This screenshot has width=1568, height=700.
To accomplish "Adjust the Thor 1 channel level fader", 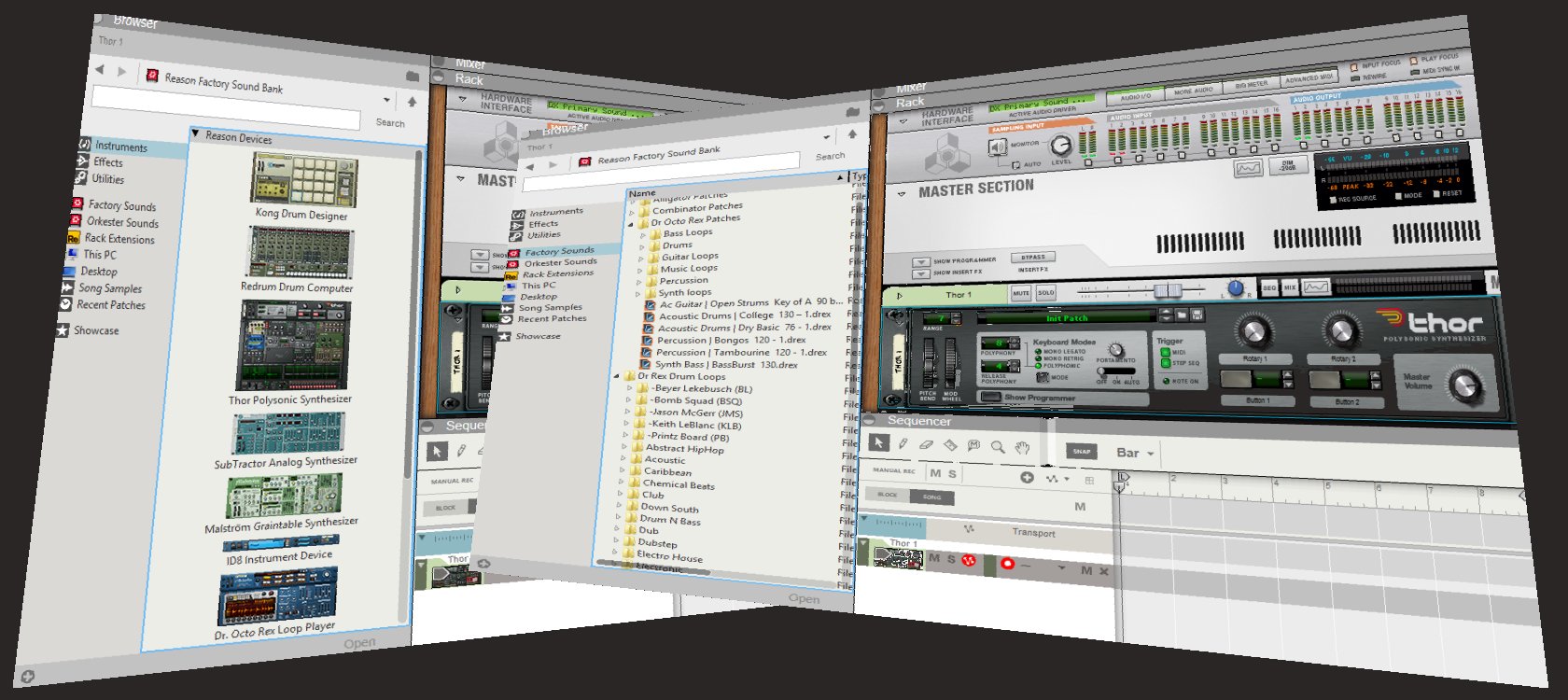I will click(x=1166, y=290).
